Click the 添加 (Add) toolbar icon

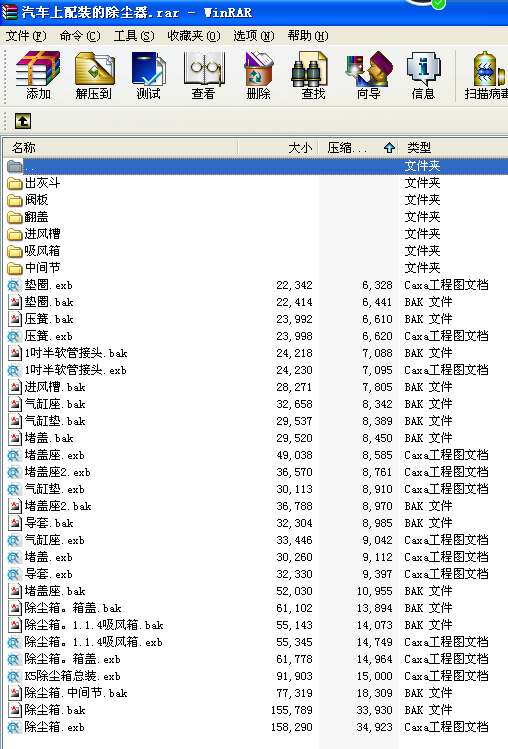pos(38,69)
